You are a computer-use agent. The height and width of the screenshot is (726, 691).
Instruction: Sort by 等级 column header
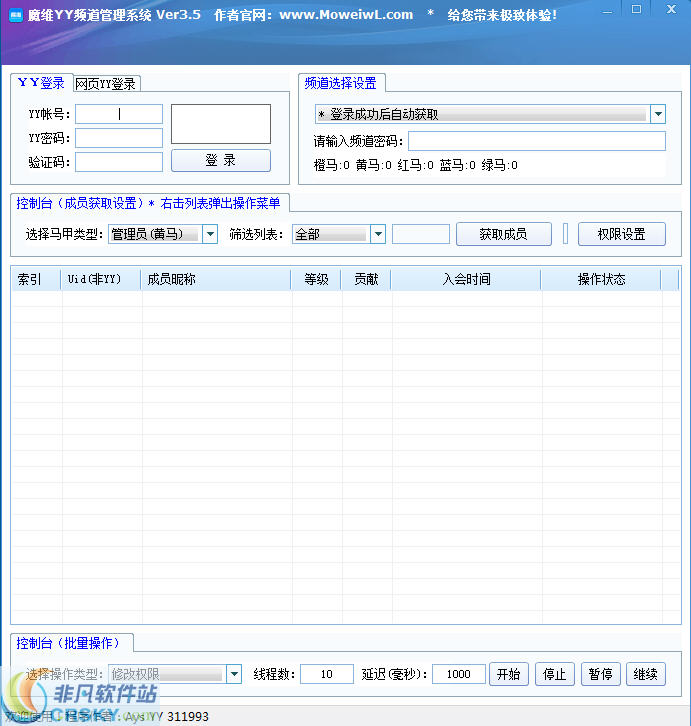click(316, 279)
